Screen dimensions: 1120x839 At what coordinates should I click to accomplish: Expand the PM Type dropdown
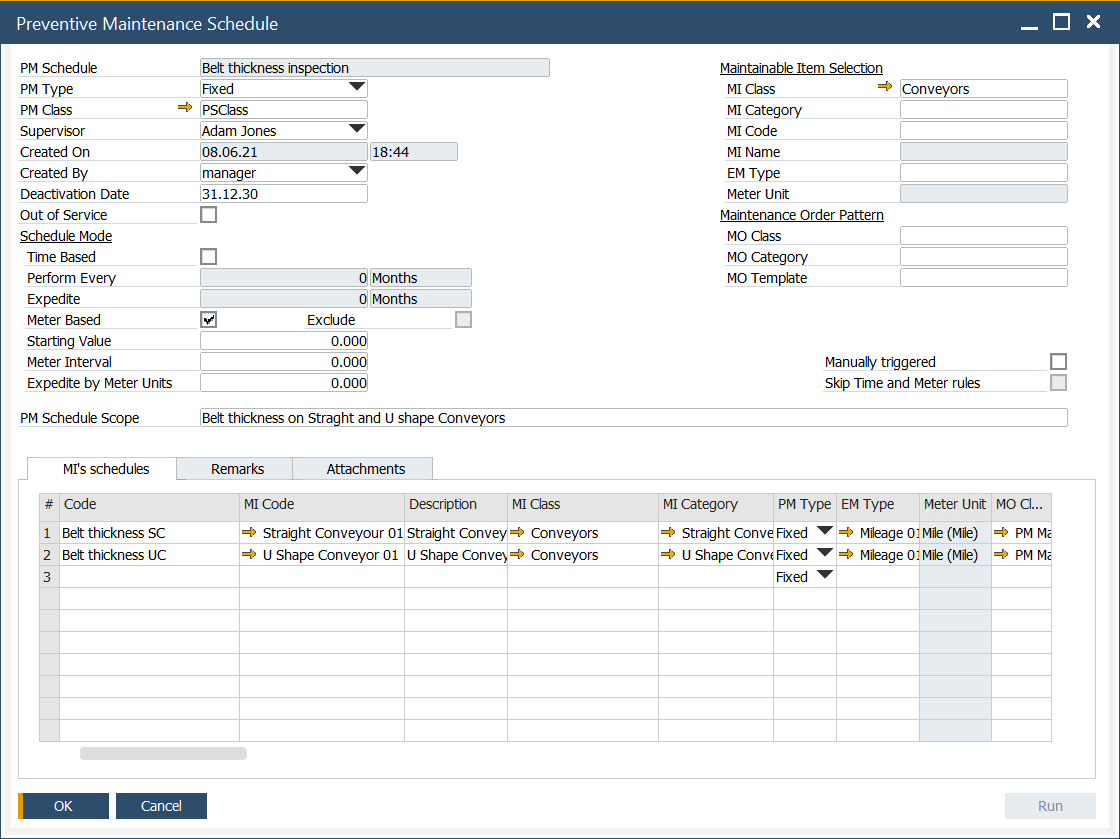point(357,88)
